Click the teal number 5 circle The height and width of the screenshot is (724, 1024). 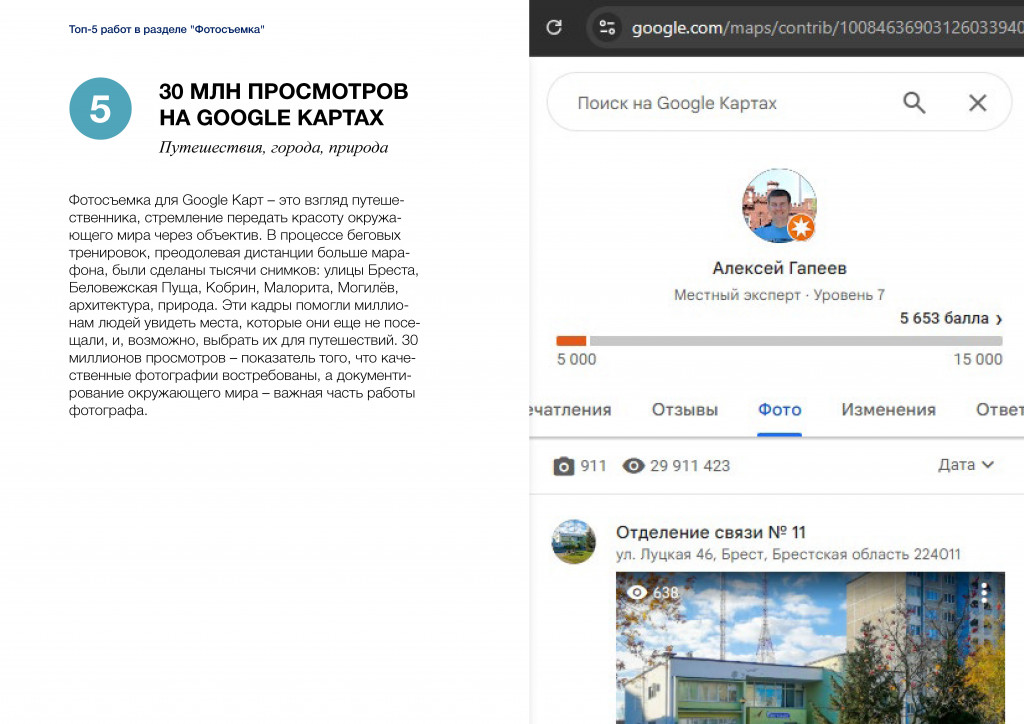point(101,108)
